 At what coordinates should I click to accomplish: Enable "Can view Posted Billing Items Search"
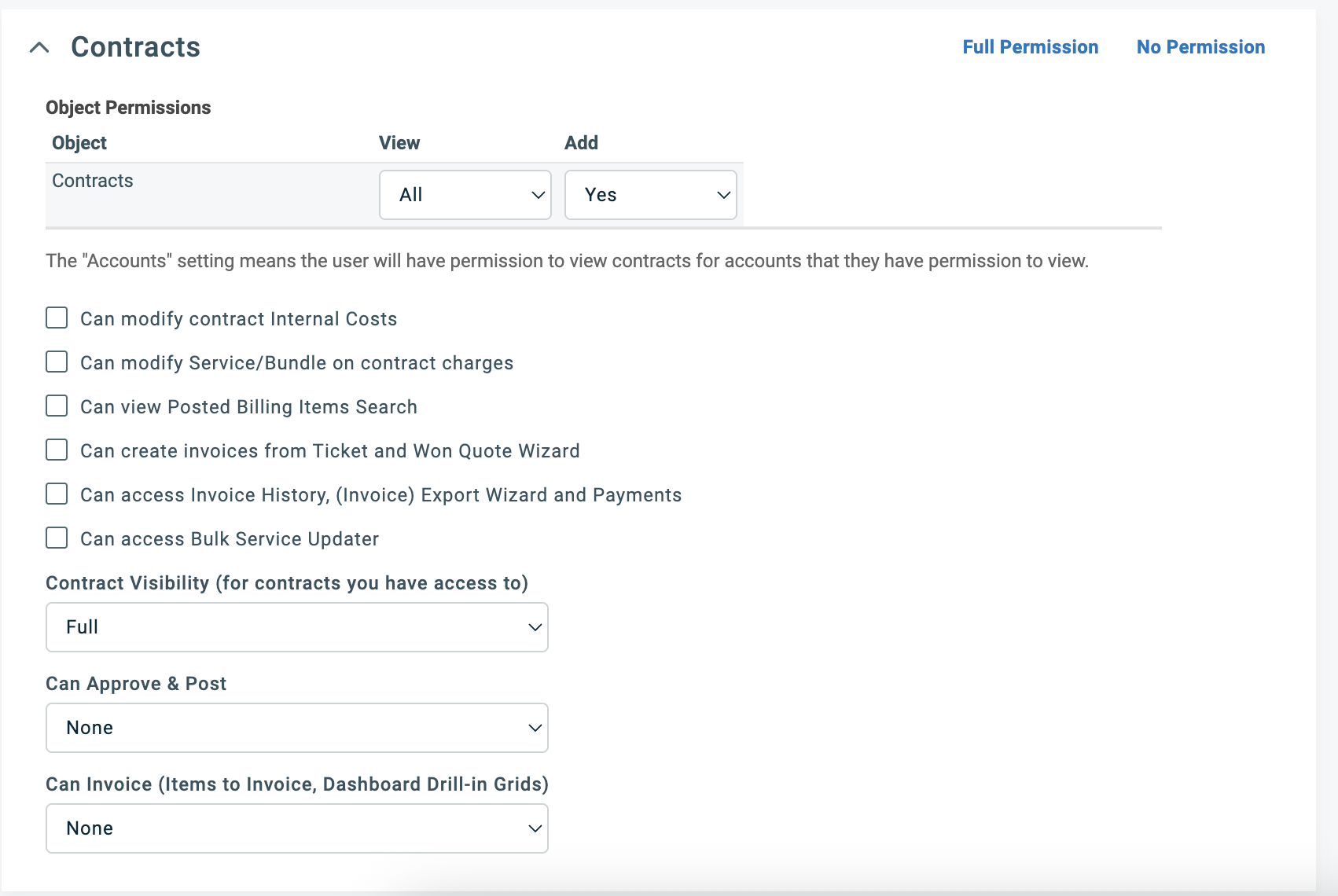[56, 406]
